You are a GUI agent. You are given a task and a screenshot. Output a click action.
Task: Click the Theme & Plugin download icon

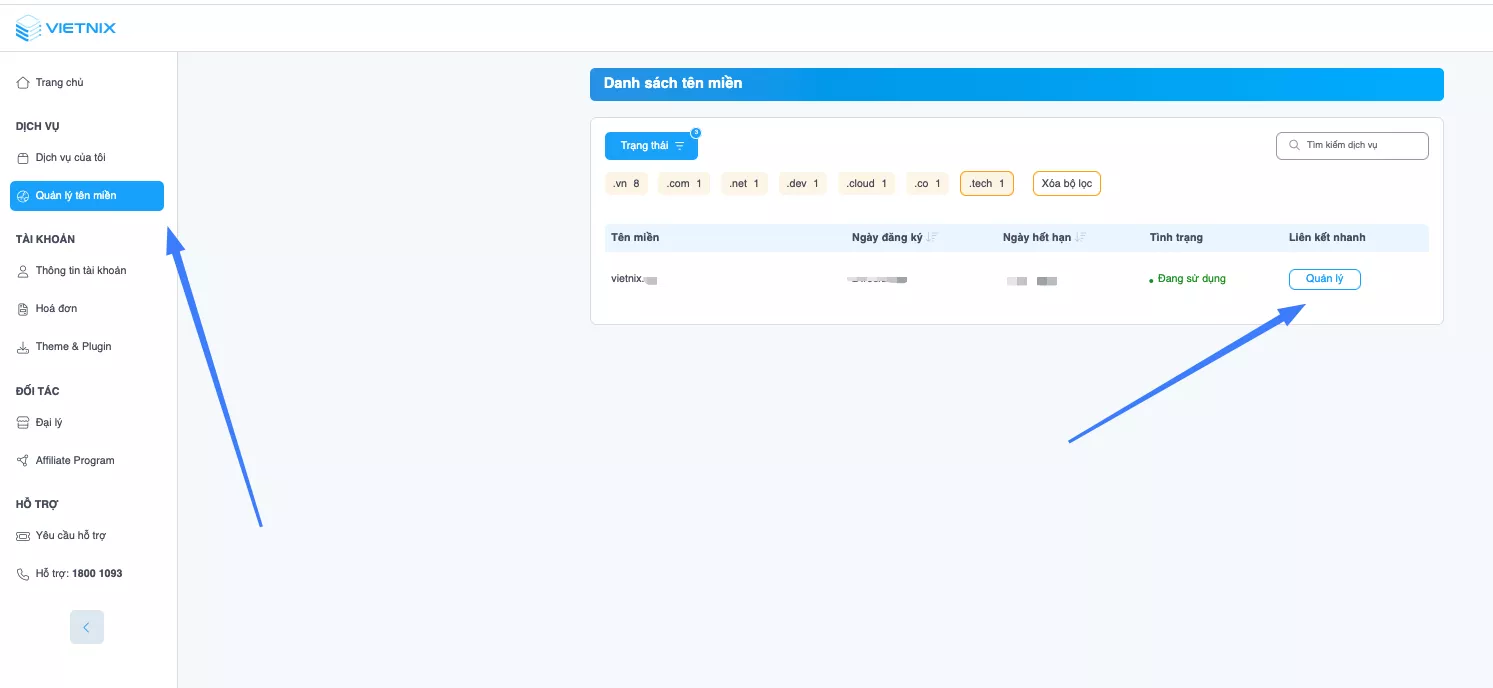click(23, 347)
